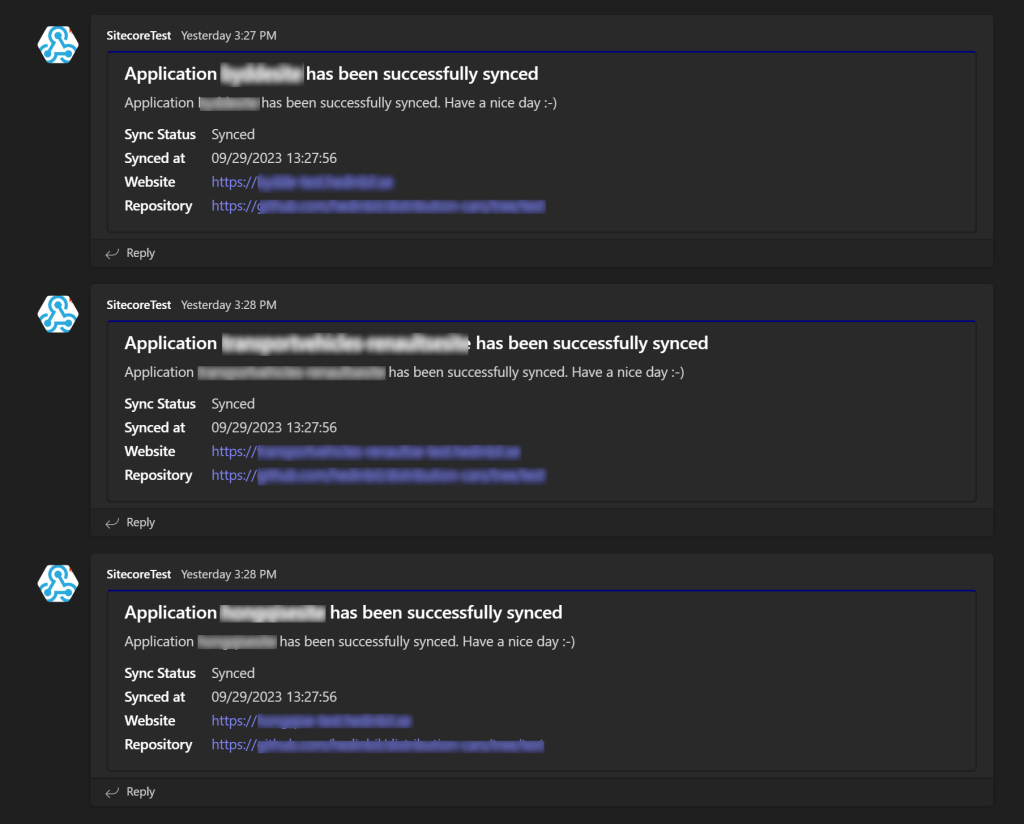Click the SitecoreTest sender name on the top message
1024x824 pixels.
click(139, 36)
